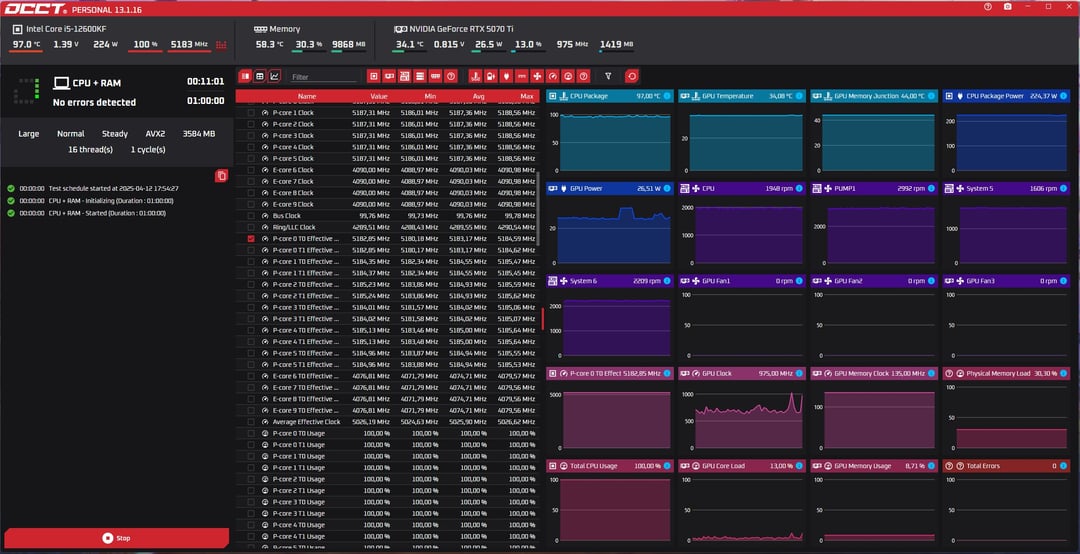Click the power plug sensor filter icon

click(506, 76)
